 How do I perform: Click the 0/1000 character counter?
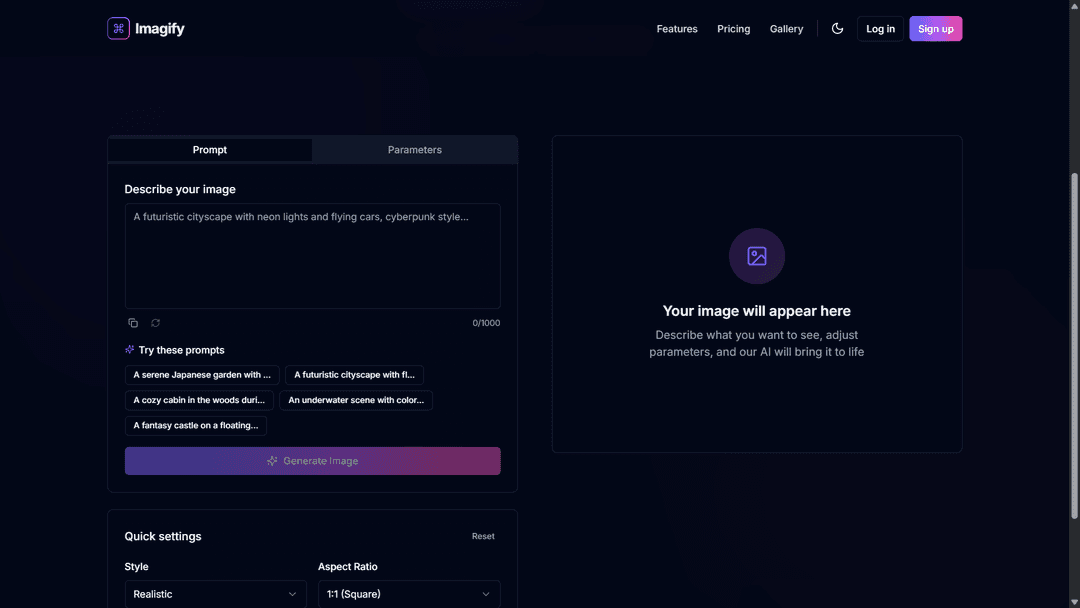486,323
